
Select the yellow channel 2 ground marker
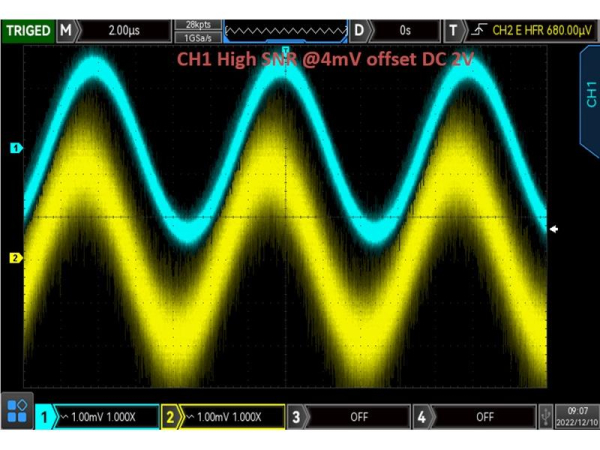click(15, 258)
